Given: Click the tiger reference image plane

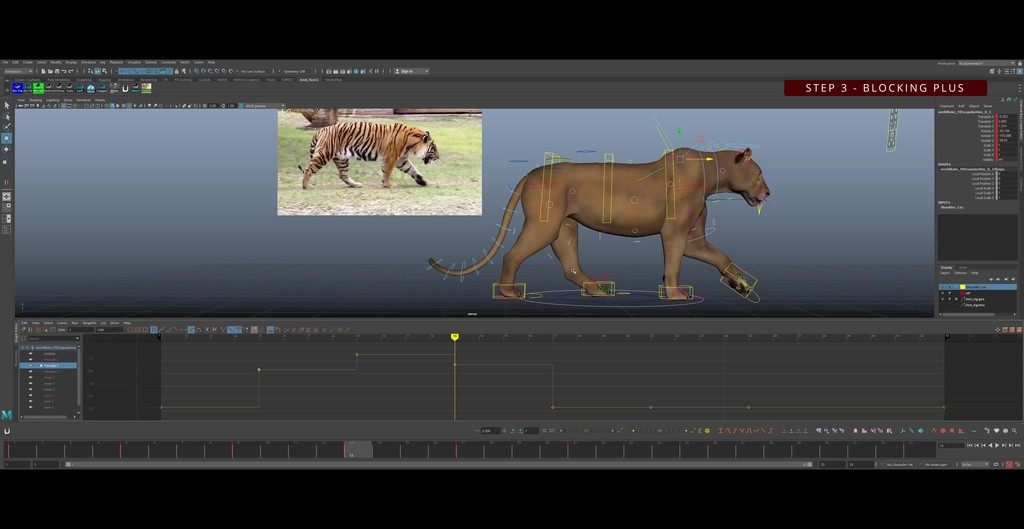Looking at the screenshot, I should [379, 162].
